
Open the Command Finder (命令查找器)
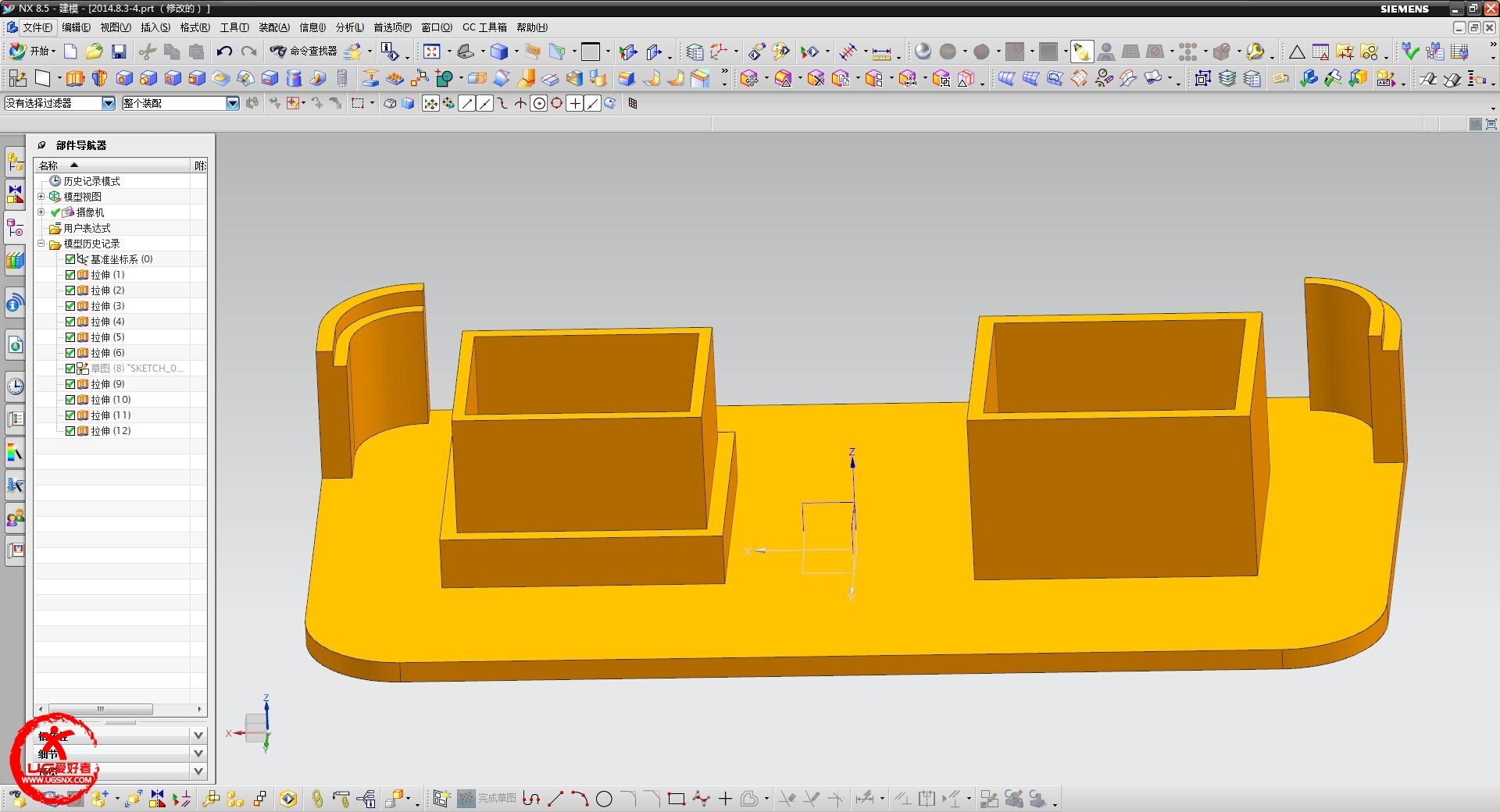coord(303,52)
